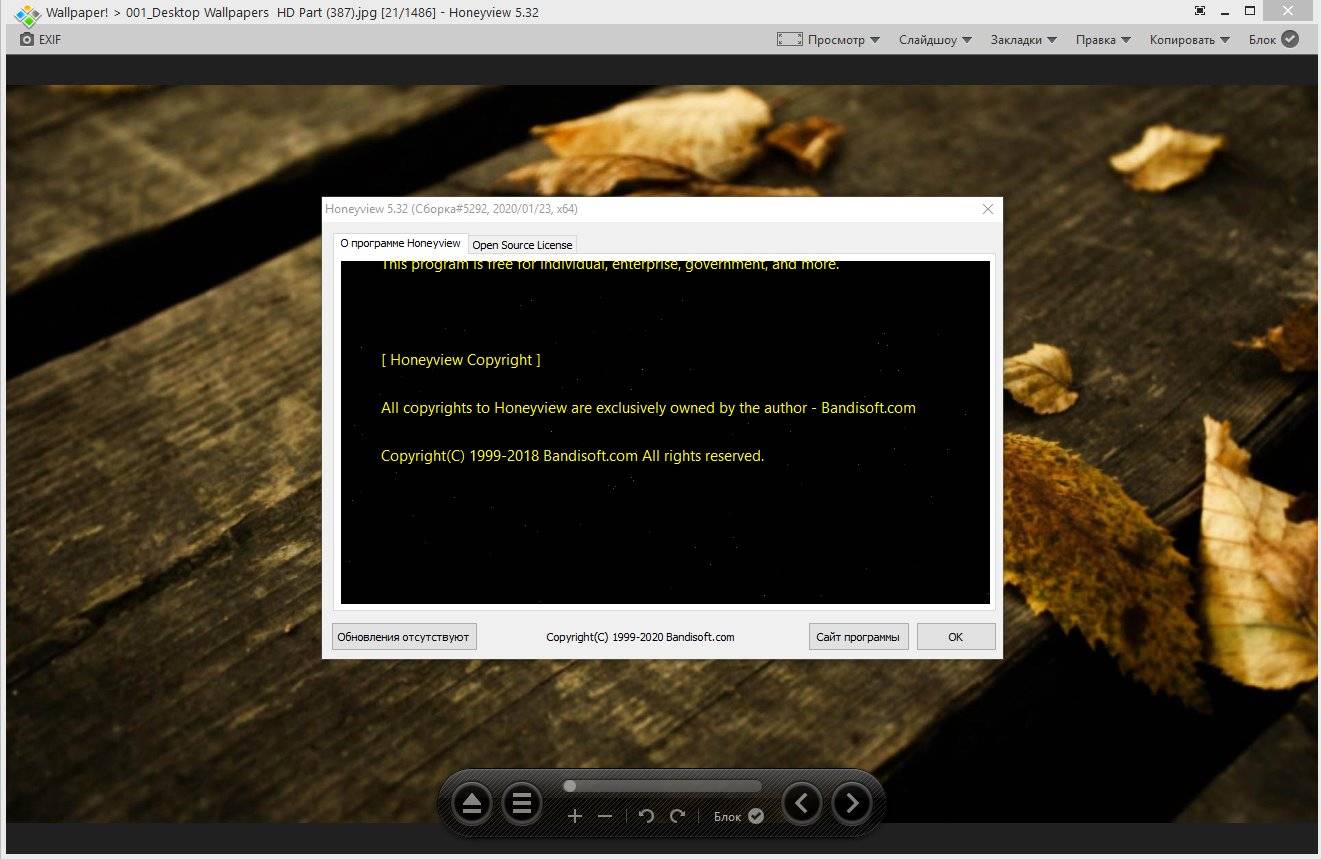Click the eject/open file icon in bottom bar
This screenshot has width=1321, height=859.
(472, 803)
